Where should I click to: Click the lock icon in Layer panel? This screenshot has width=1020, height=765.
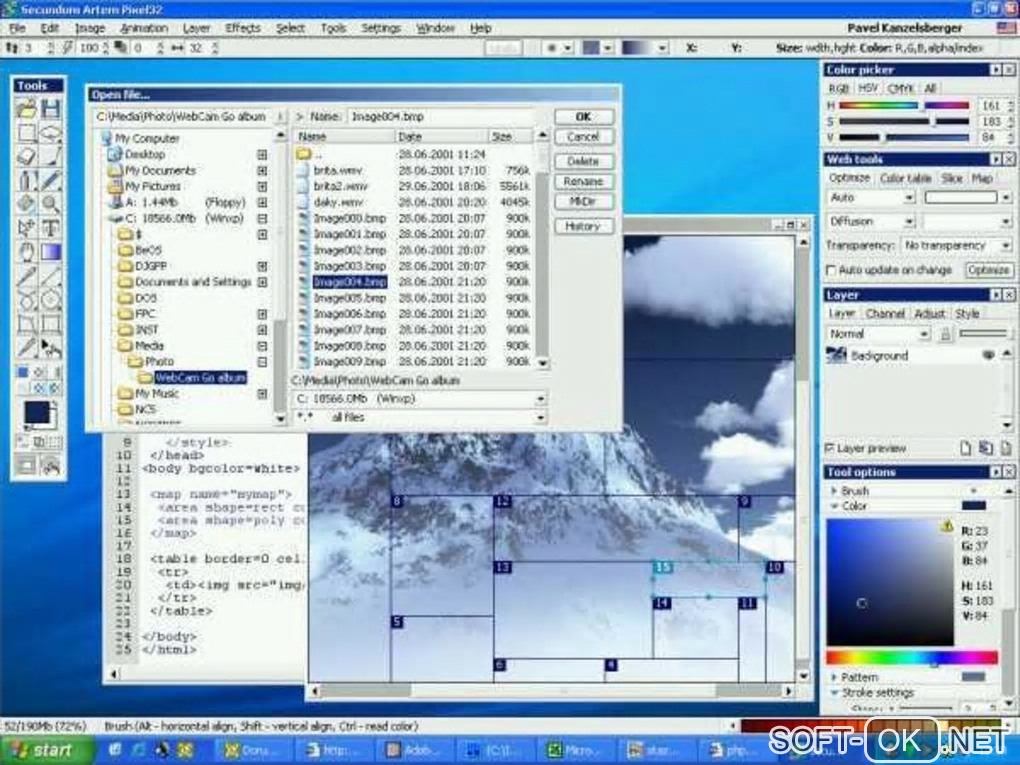pos(946,334)
